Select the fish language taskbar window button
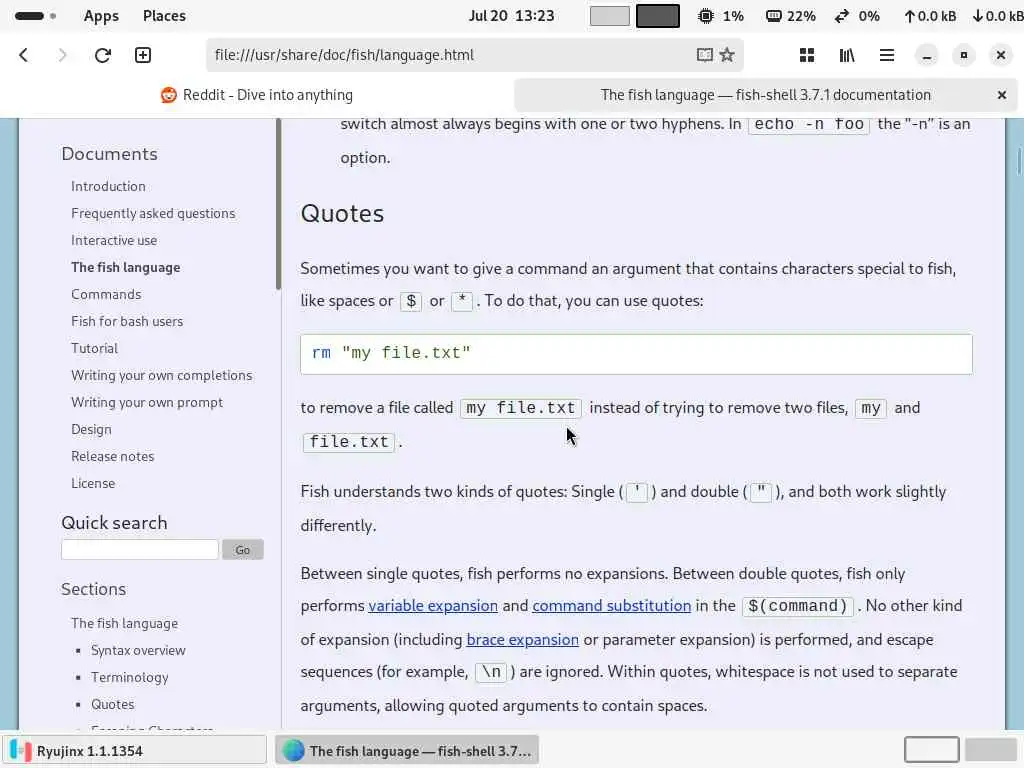Screen dimensions: 1024x768 [x=407, y=751]
